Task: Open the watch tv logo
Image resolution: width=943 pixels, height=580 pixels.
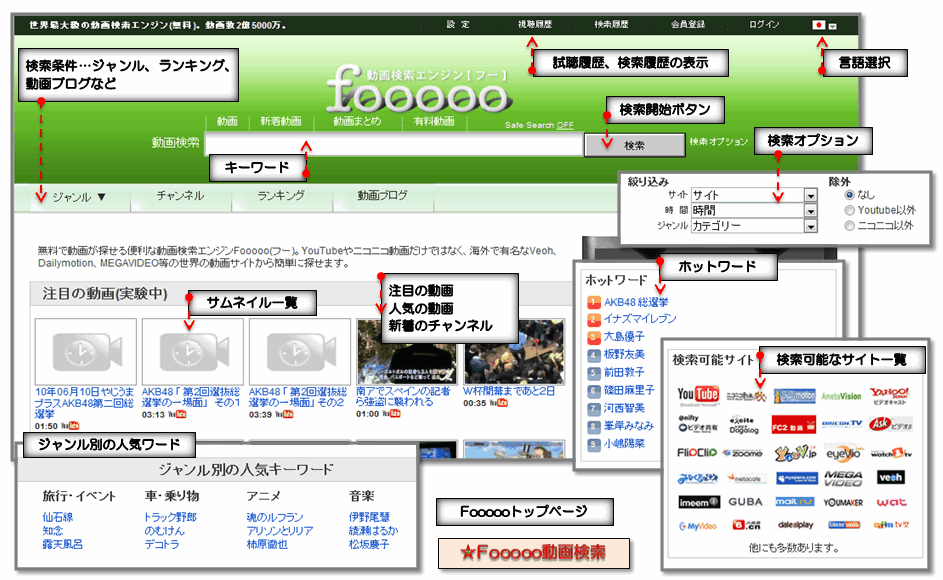Action: tap(891, 453)
